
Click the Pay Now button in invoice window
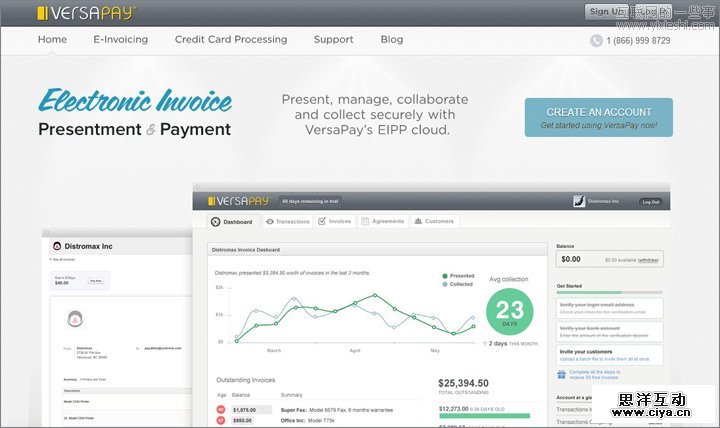(x=96, y=280)
